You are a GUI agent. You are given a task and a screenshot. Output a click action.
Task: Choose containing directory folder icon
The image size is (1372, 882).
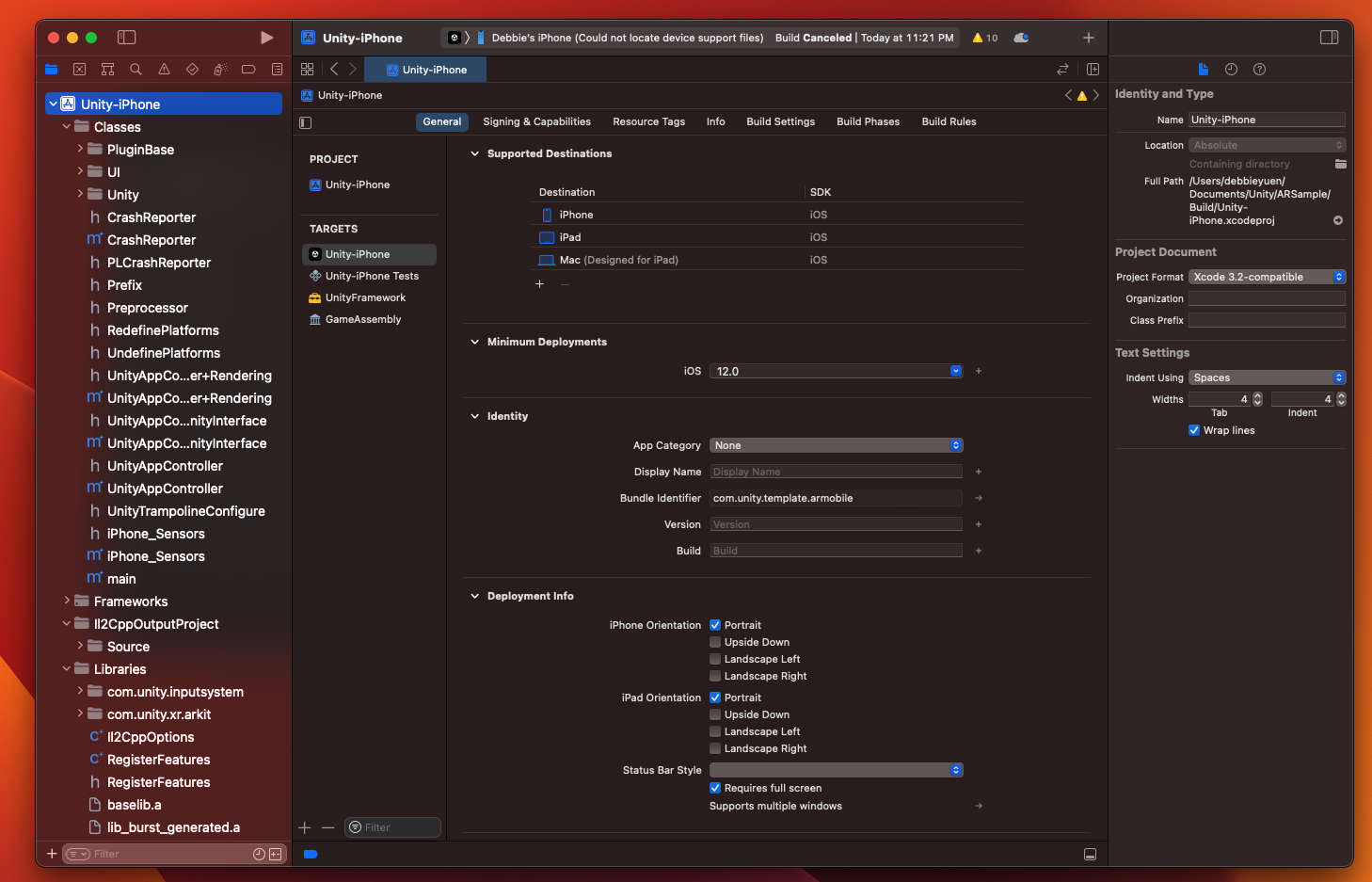coord(1340,164)
